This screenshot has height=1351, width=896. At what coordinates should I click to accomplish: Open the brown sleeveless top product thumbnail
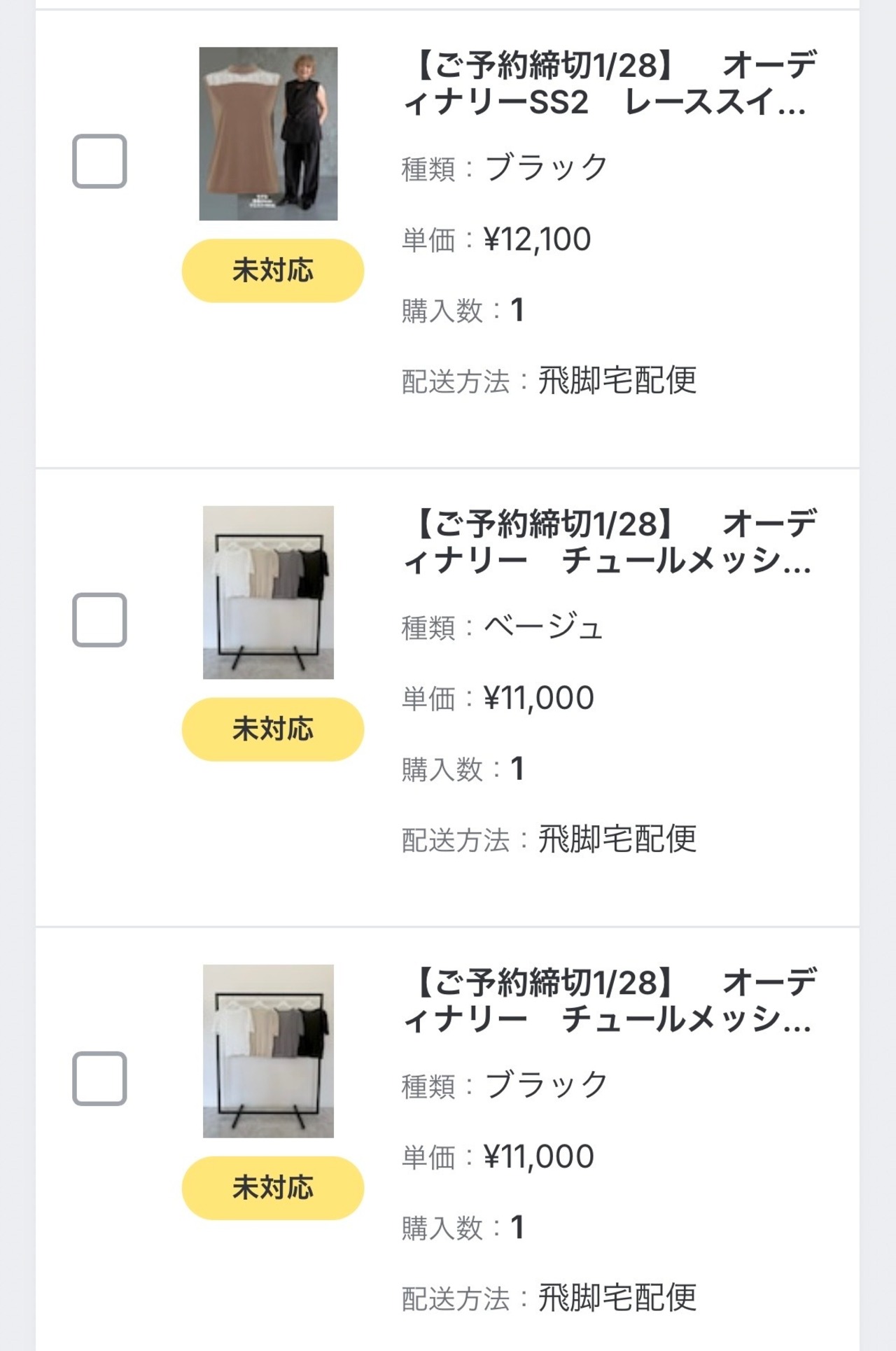pyautogui.click(x=268, y=134)
